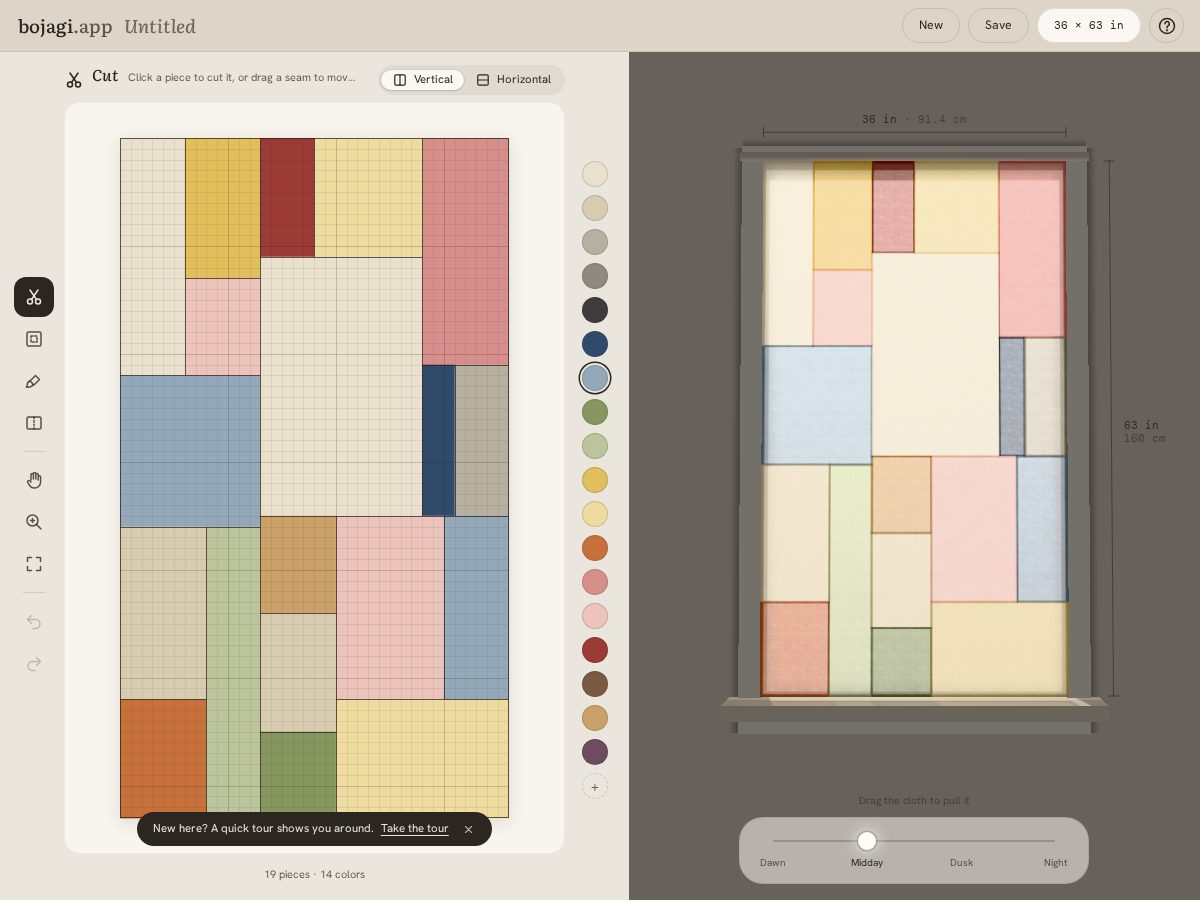
Task: Pick the dark red color swatch
Action: (595, 650)
